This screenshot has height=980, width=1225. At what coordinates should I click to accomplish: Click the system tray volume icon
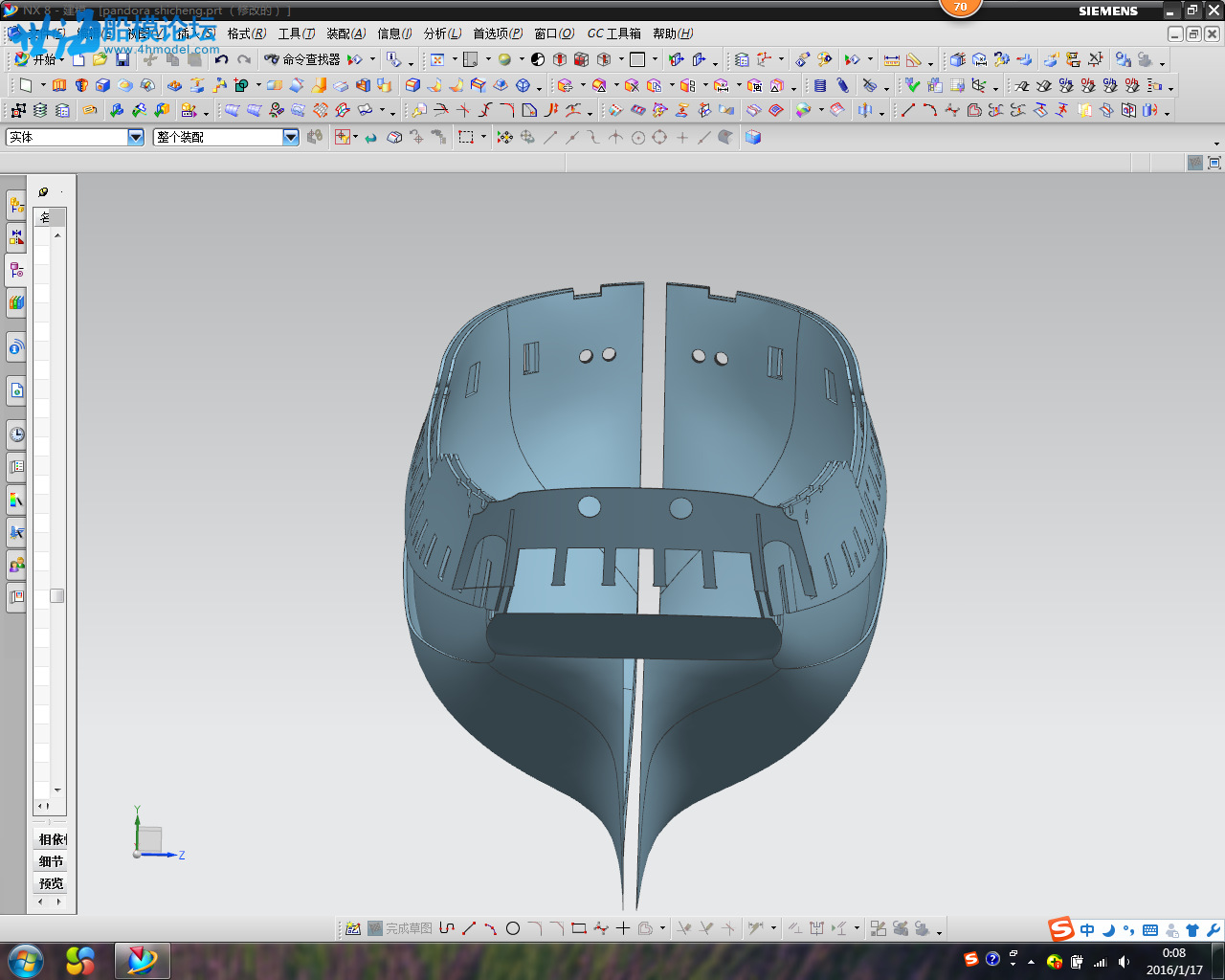click(1124, 962)
